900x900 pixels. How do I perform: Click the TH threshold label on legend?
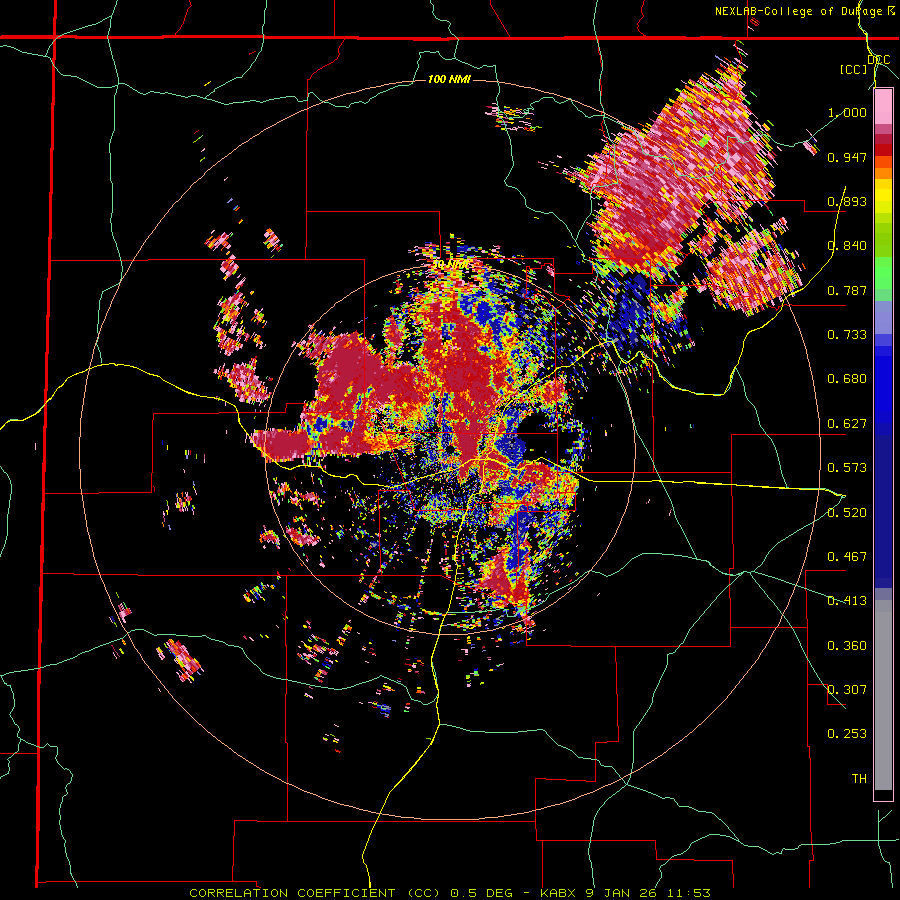[x=859, y=779]
